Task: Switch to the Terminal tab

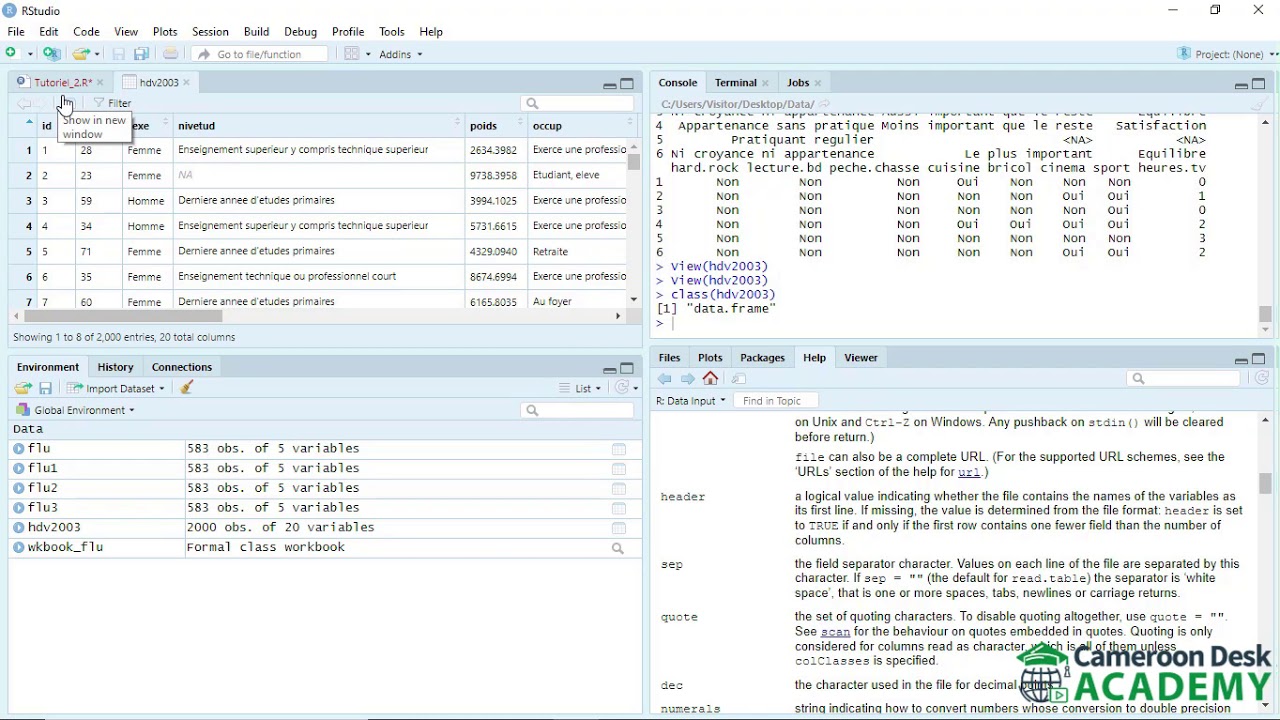Action: [x=735, y=83]
